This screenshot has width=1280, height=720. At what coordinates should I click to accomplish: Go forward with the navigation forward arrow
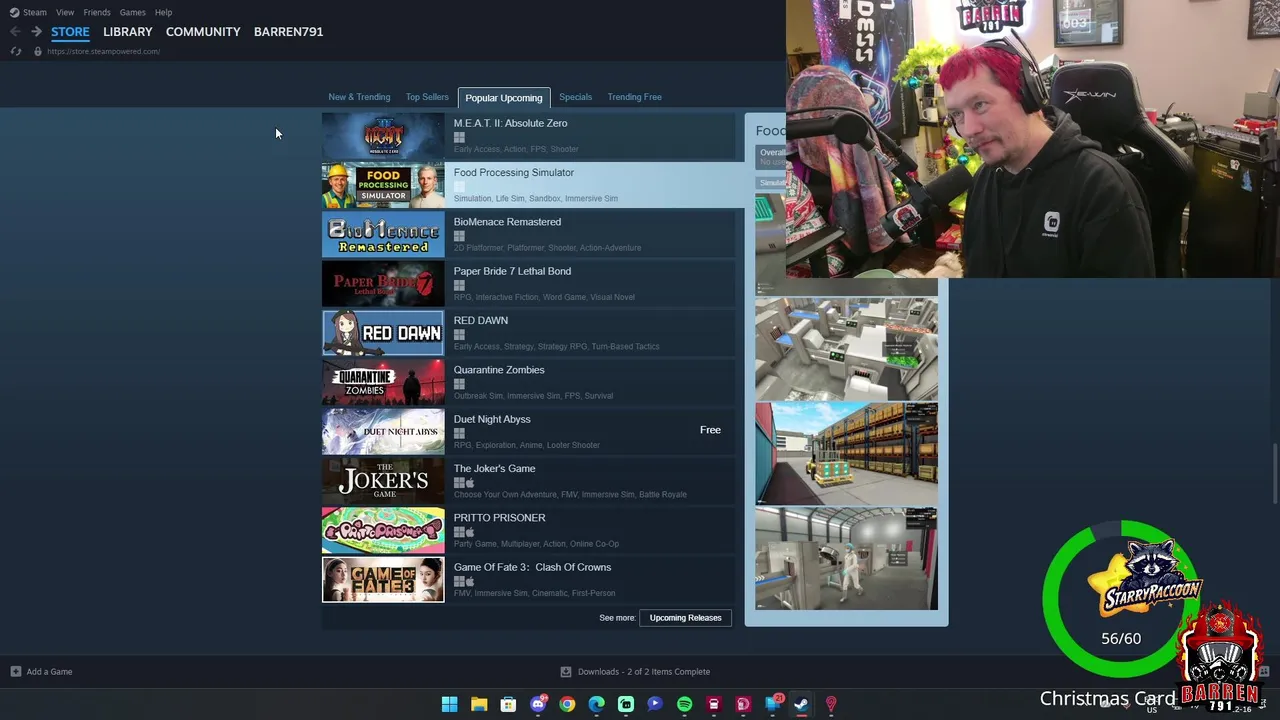pyautogui.click(x=36, y=32)
